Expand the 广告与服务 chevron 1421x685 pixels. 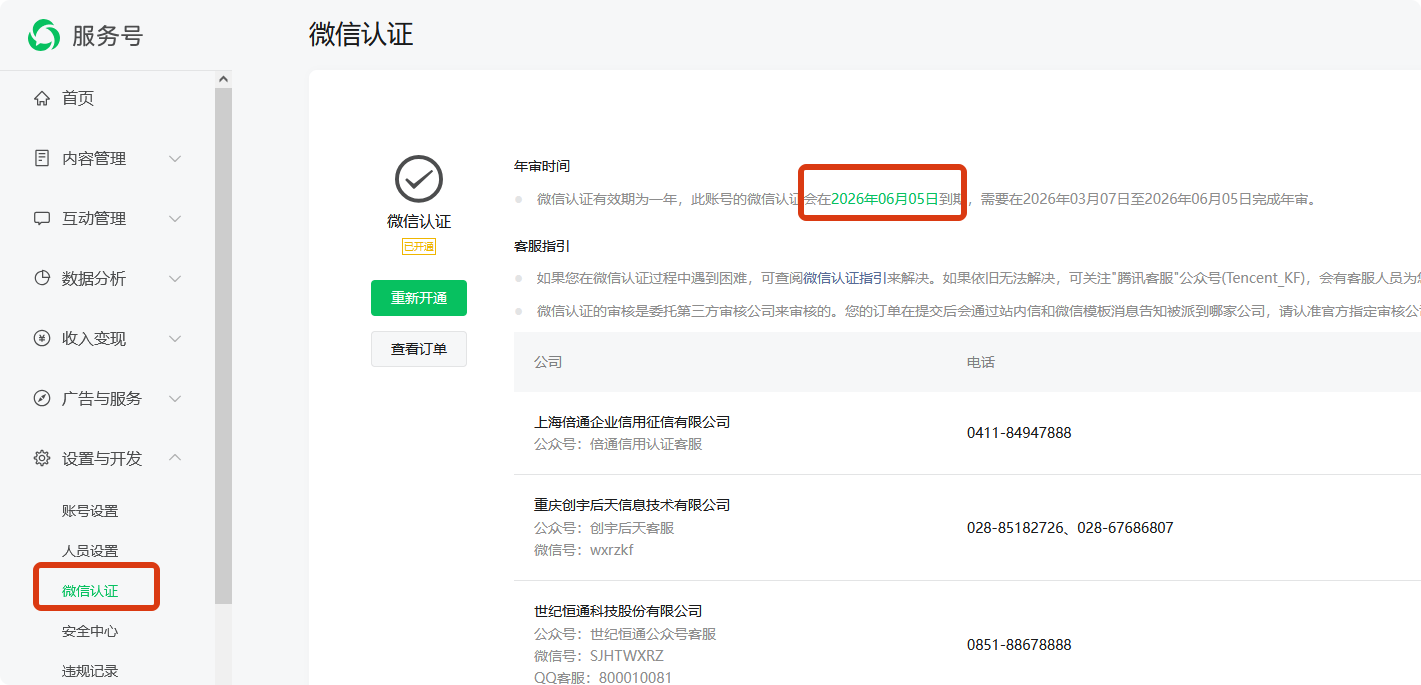click(x=175, y=398)
